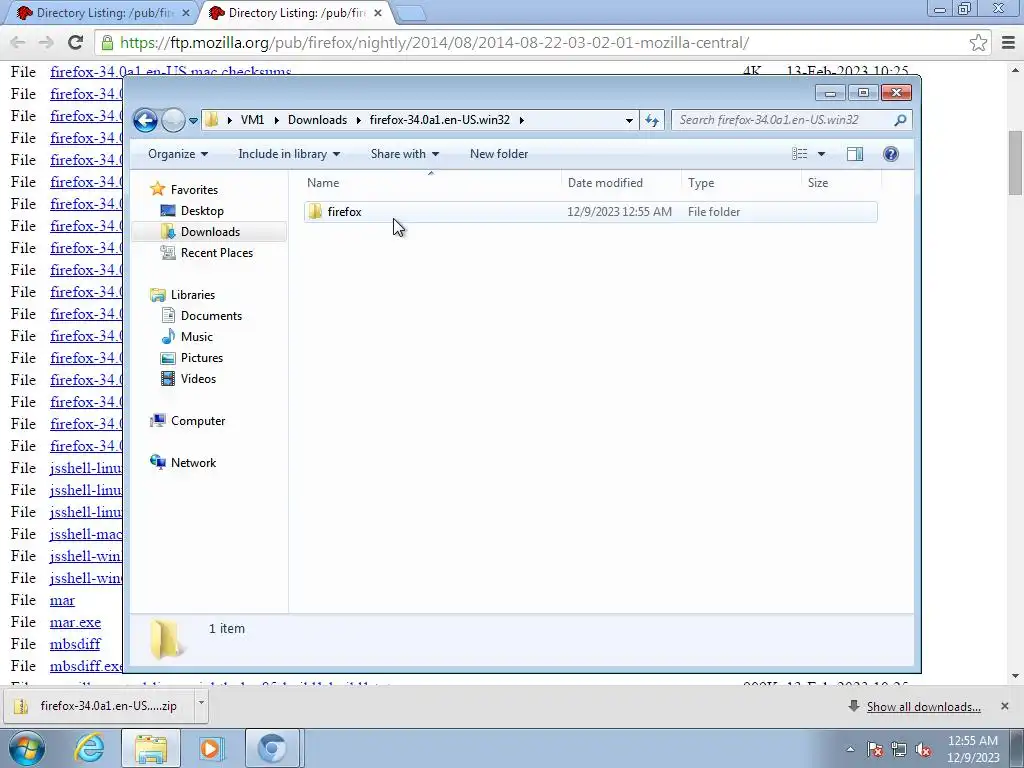Open a new browser tab
This screenshot has width=1024, height=768.
click(410, 13)
